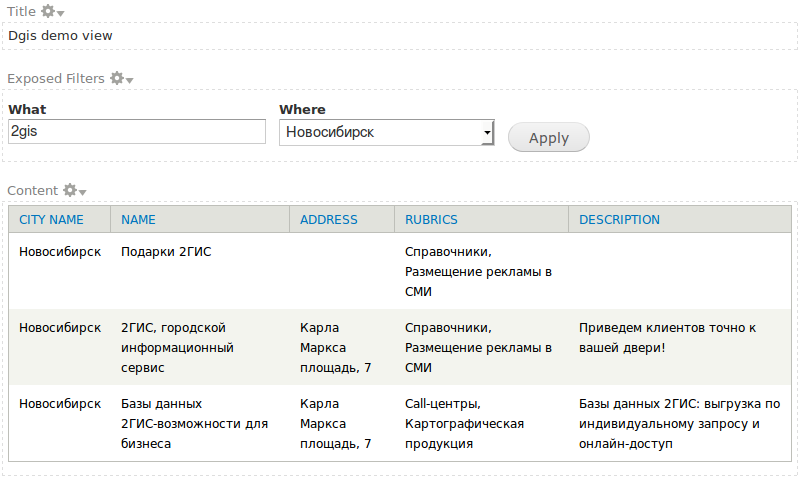
Task: Open the Title section gear menu
Action: tap(53, 11)
